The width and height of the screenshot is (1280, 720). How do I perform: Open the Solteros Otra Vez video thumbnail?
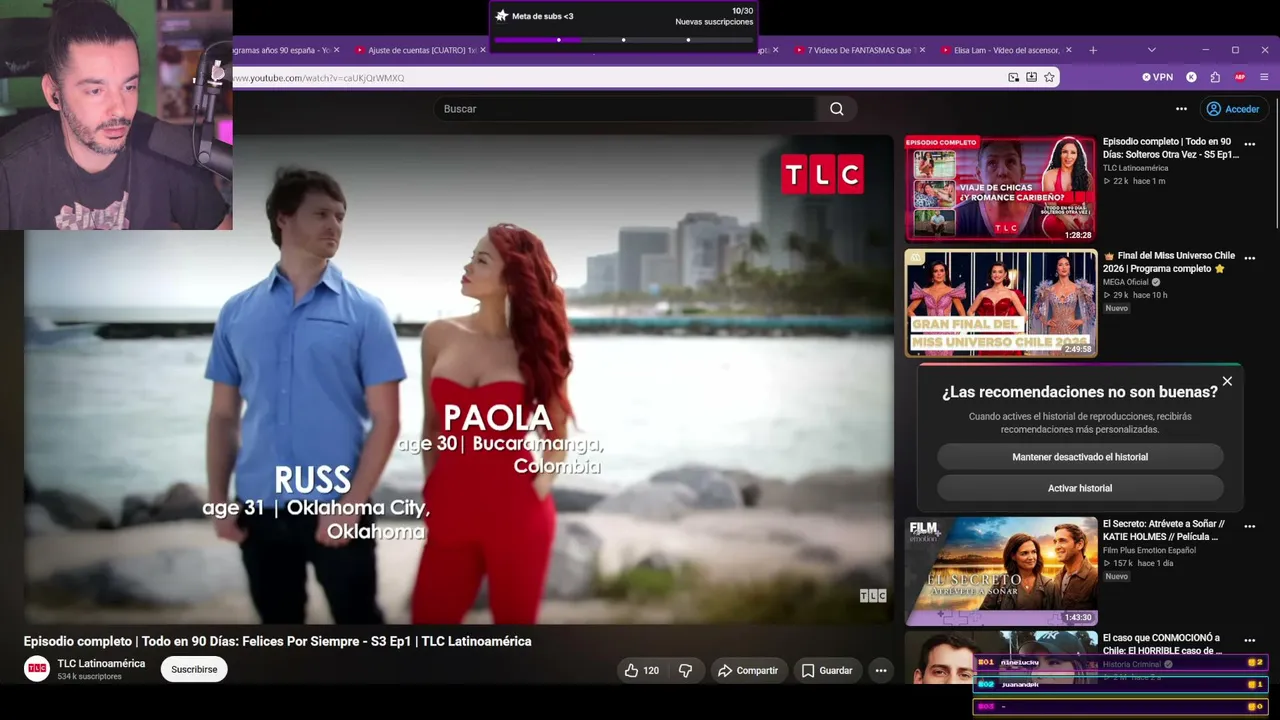[x=1000, y=189]
